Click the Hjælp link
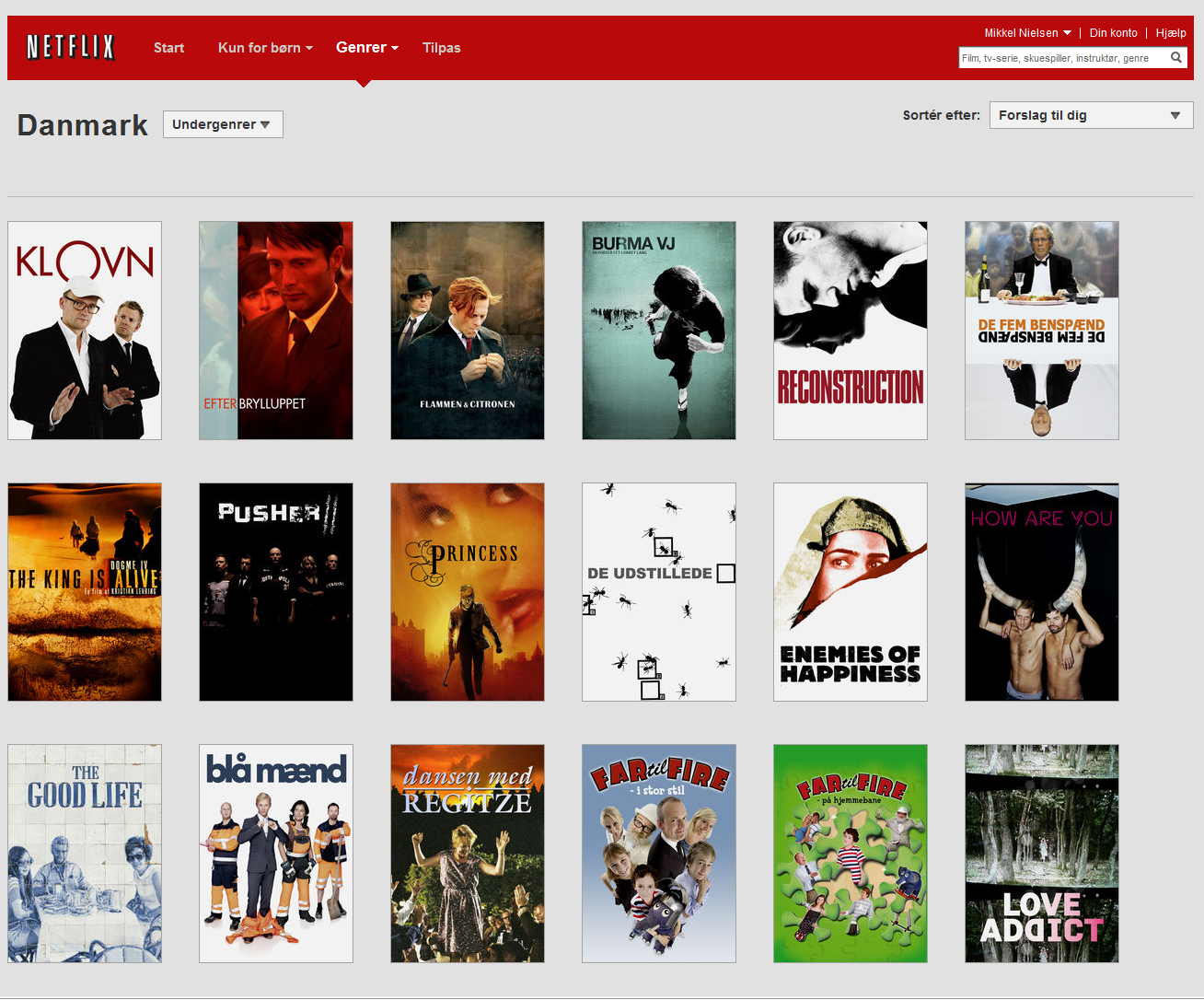The image size is (1204, 1000). [x=1171, y=33]
